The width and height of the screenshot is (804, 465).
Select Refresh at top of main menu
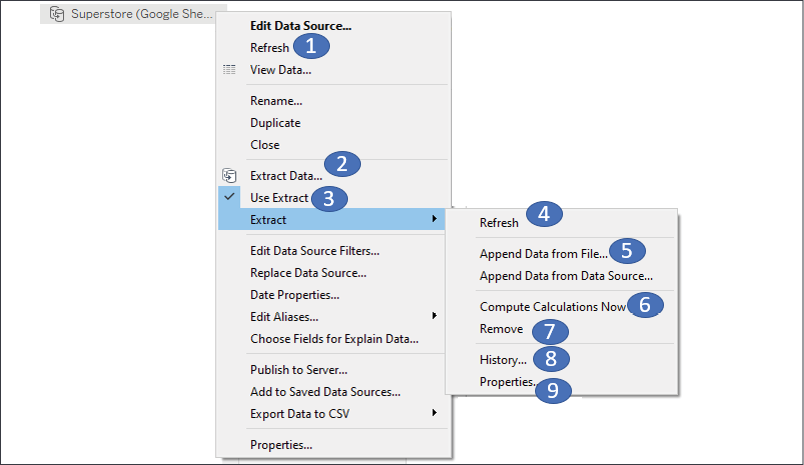[x=269, y=48]
